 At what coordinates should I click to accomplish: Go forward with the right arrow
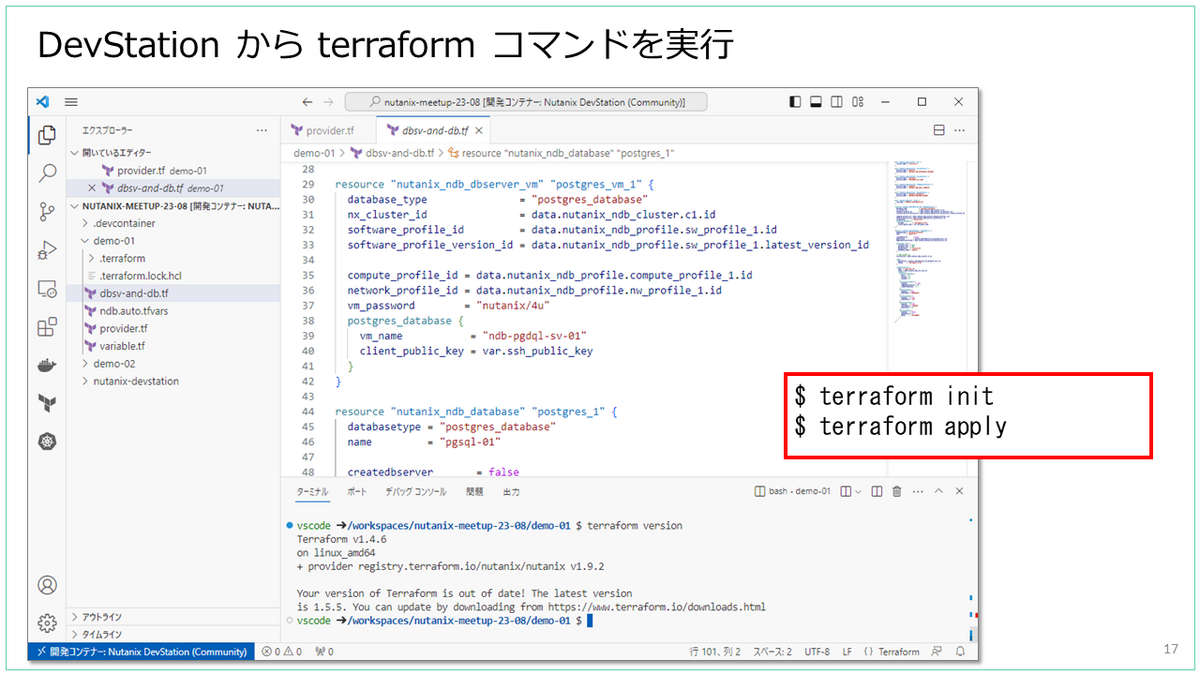[329, 101]
